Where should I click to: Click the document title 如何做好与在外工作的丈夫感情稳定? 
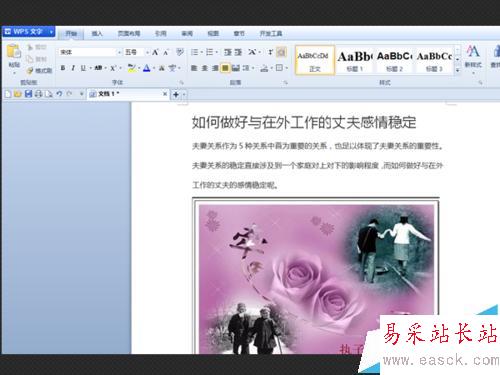coord(304,122)
